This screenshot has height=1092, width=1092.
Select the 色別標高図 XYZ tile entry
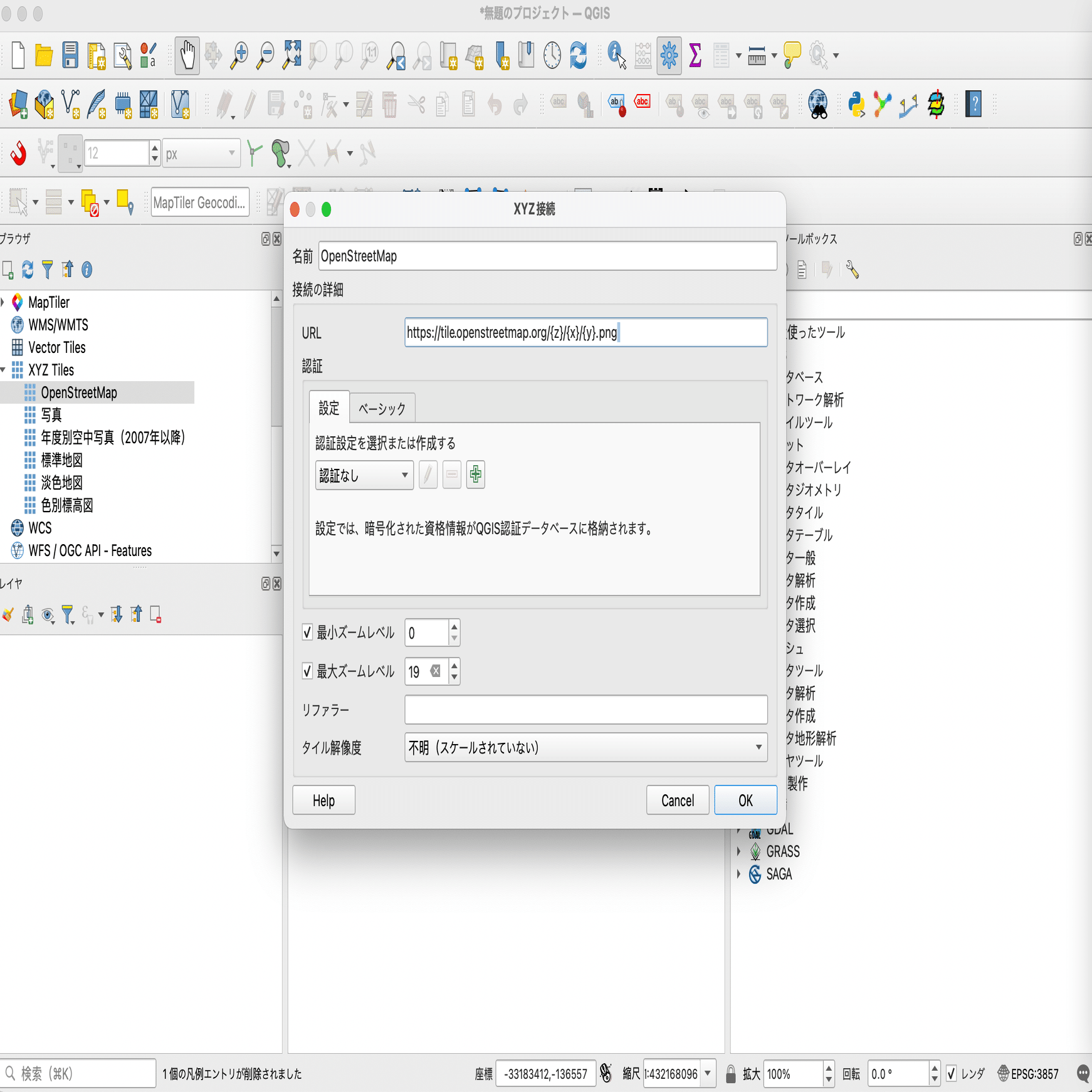click(x=67, y=505)
